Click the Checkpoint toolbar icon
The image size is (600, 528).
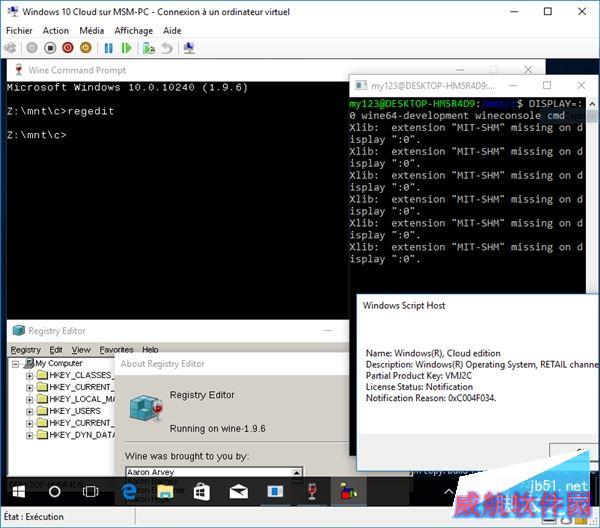click(148, 48)
